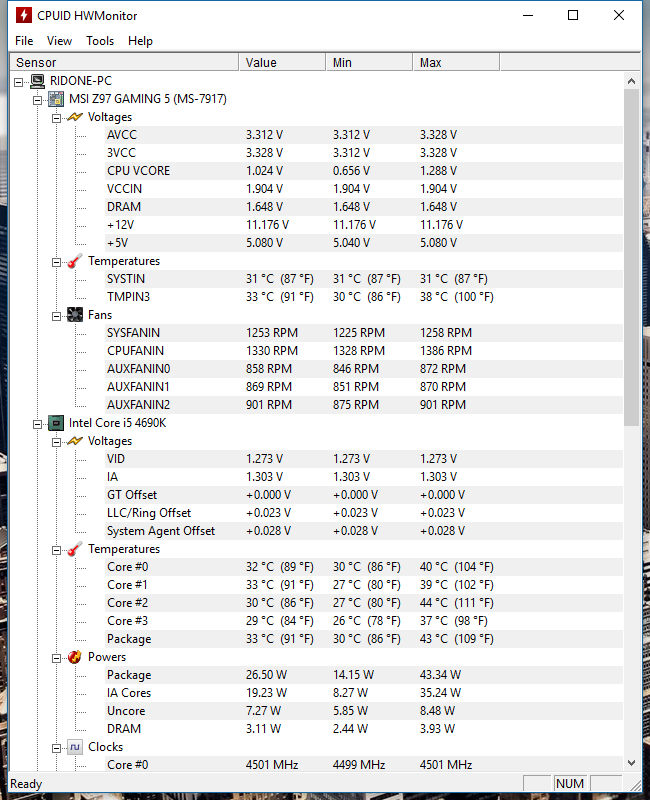Click the Intel Core i5 4690K chip icon

[56, 423]
